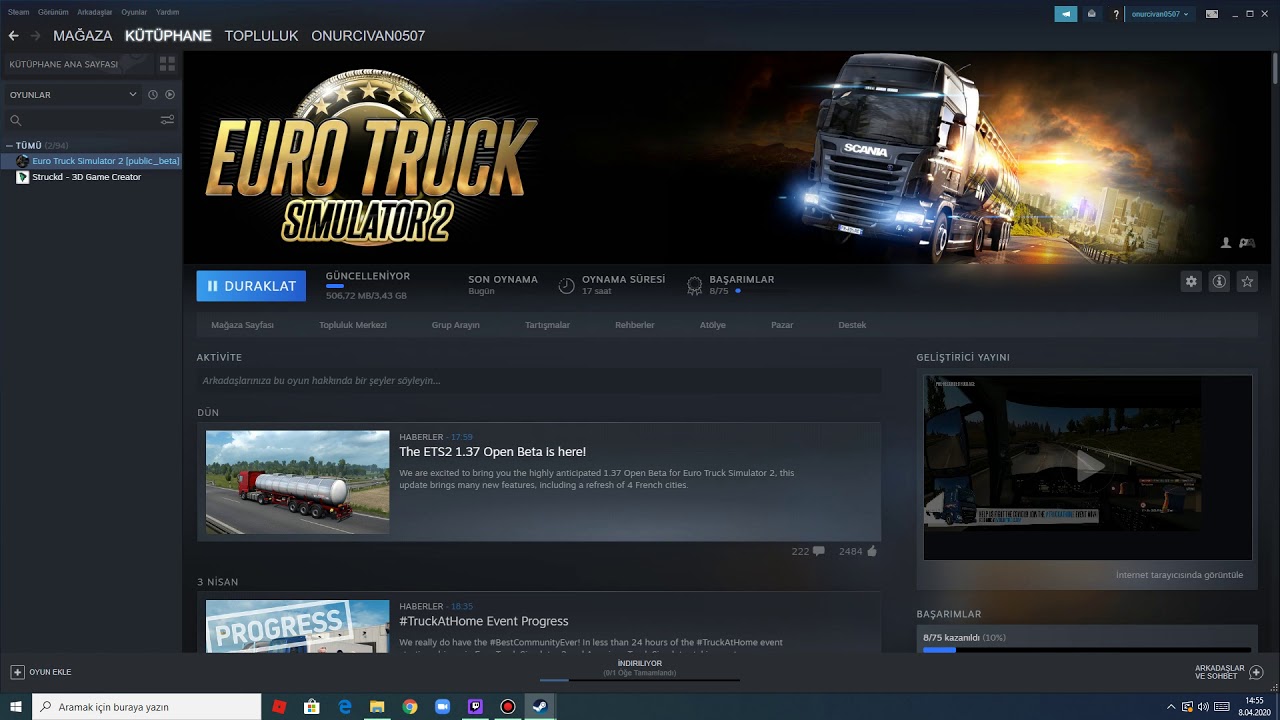Pause download with DURAKLAT button
Image resolution: width=1280 pixels, height=720 pixels.
point(251,286)
